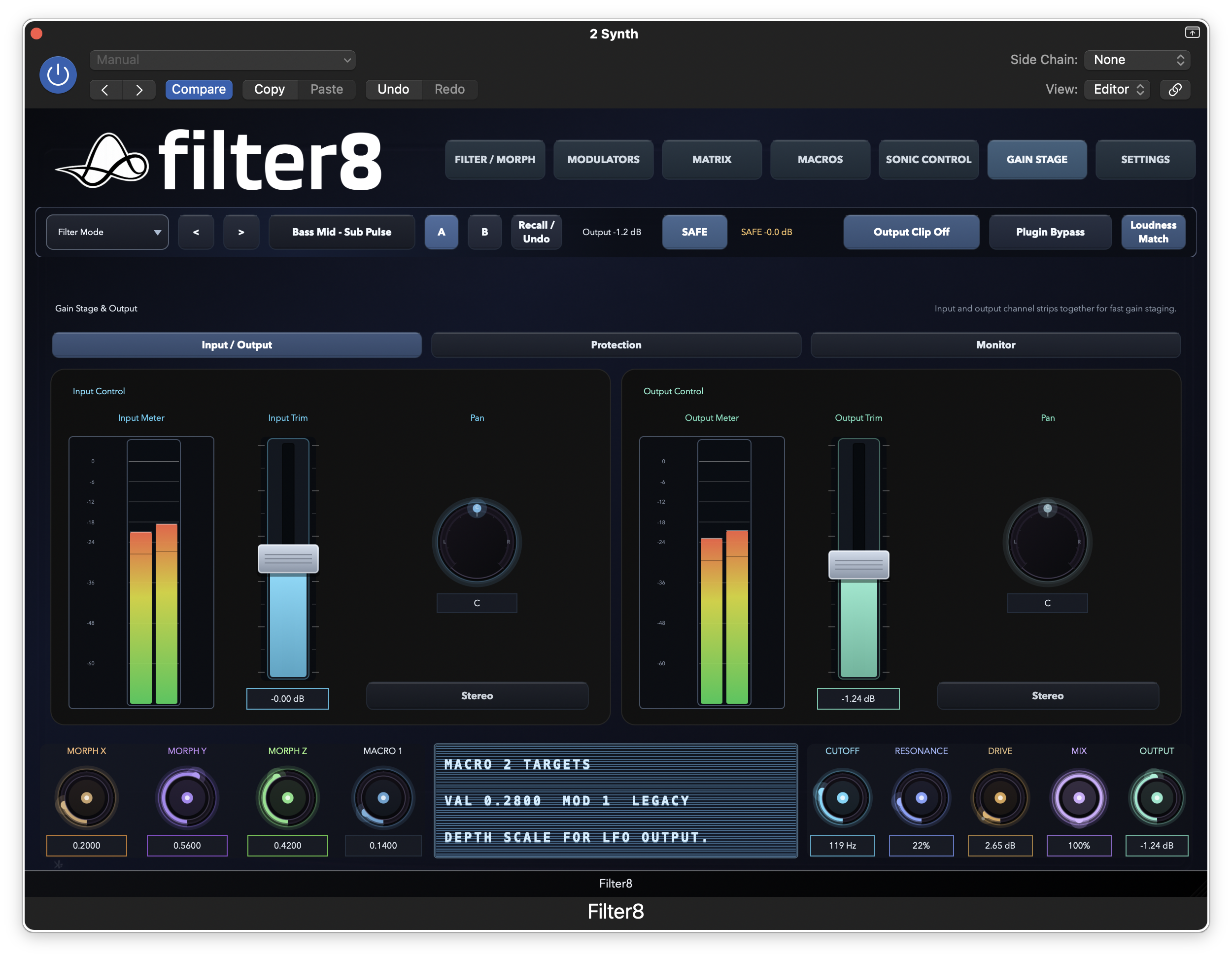This screenshot has height=959, width=1232.
Task: Click the MORPH Z knob
Action: click(x=288, y=798)
